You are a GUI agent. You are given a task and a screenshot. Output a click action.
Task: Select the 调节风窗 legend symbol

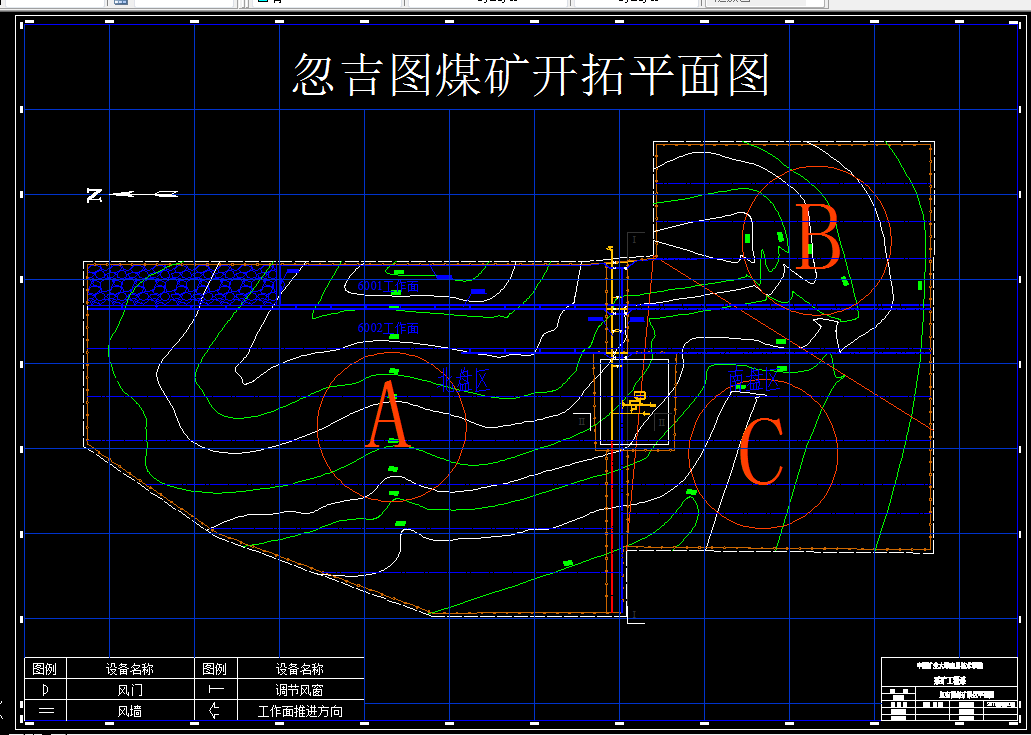coord(216,690)
